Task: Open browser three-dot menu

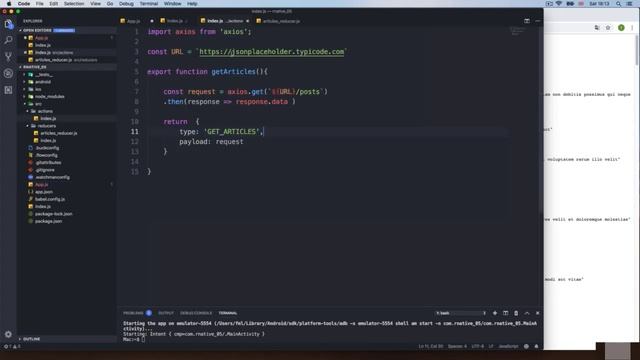Action: click(632, 27)
